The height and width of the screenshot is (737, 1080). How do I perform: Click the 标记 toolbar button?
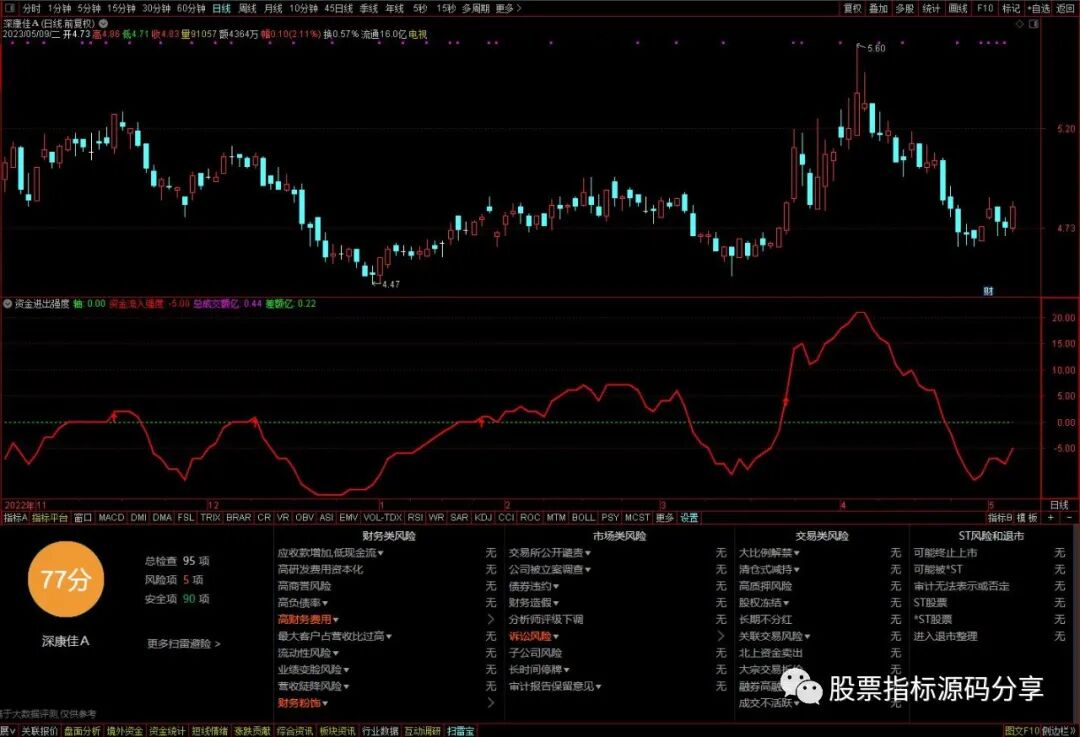coord(1011,8)
